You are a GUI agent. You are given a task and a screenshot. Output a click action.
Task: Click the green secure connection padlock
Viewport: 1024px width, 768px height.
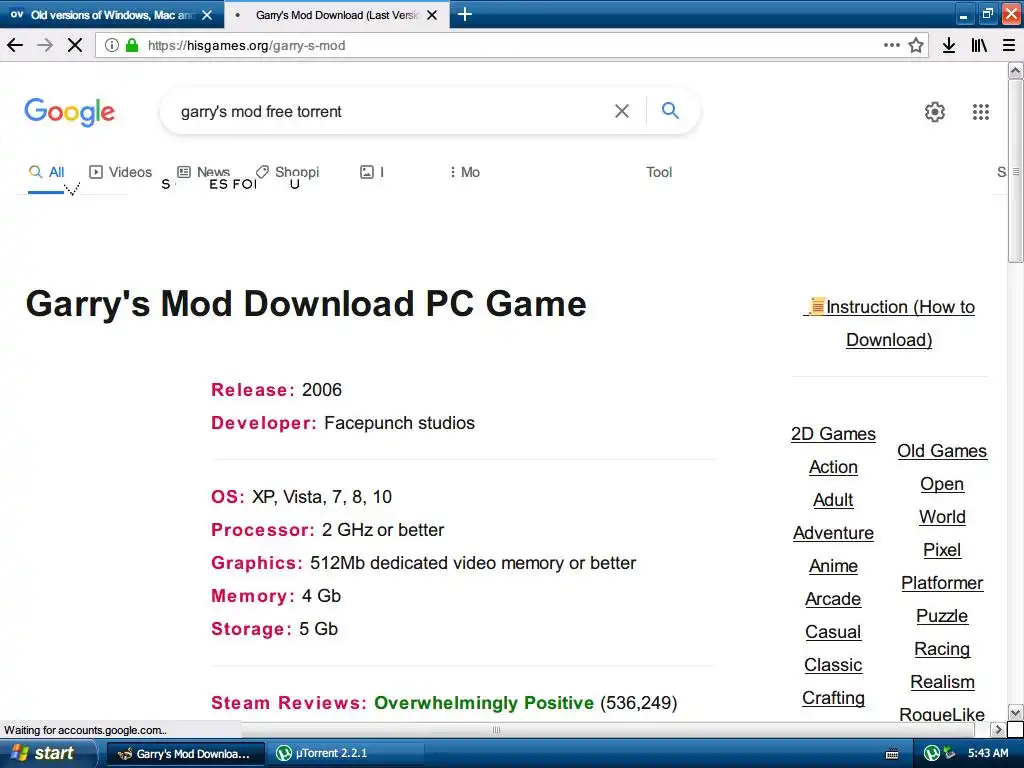132,45
